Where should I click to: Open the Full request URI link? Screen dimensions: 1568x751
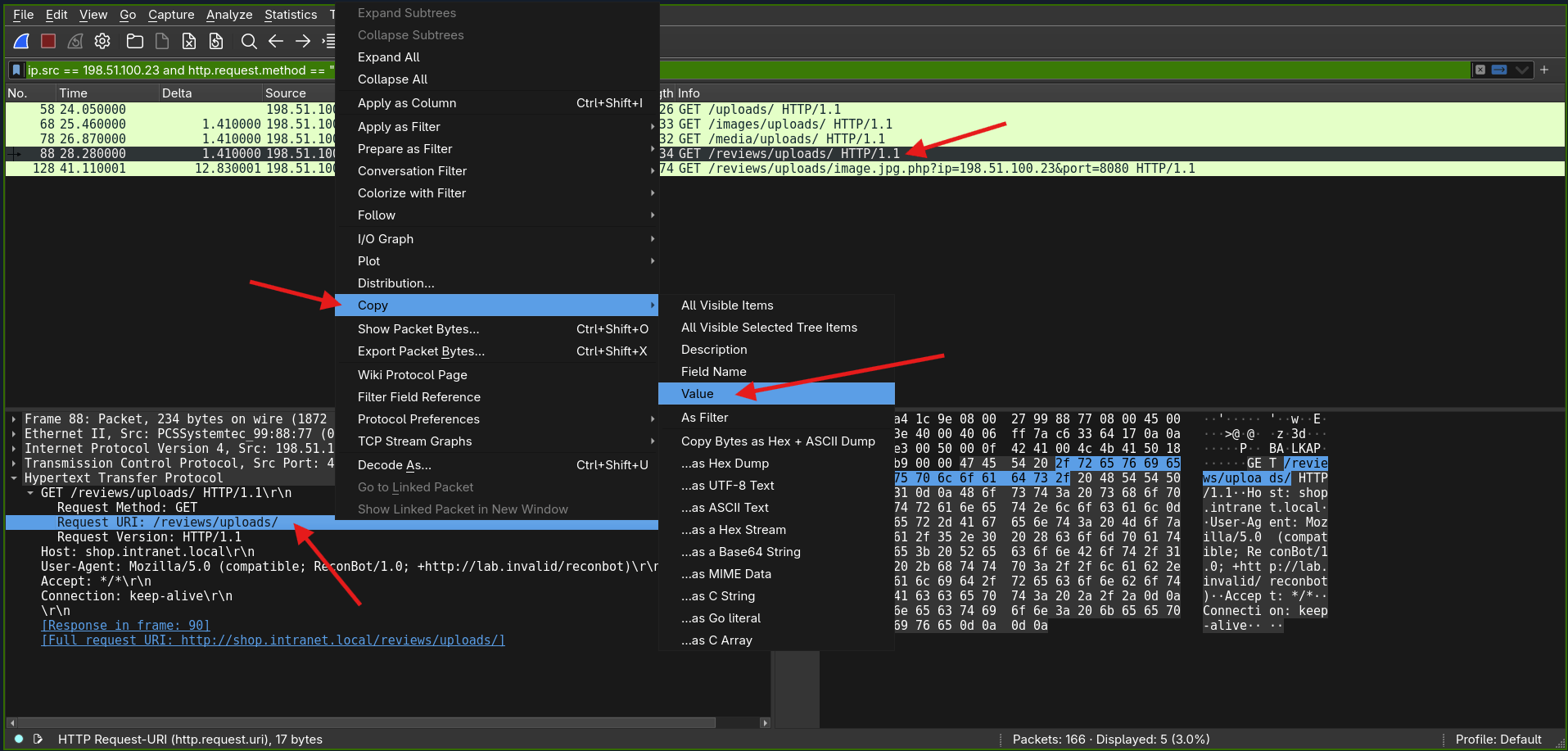(273, 640)
